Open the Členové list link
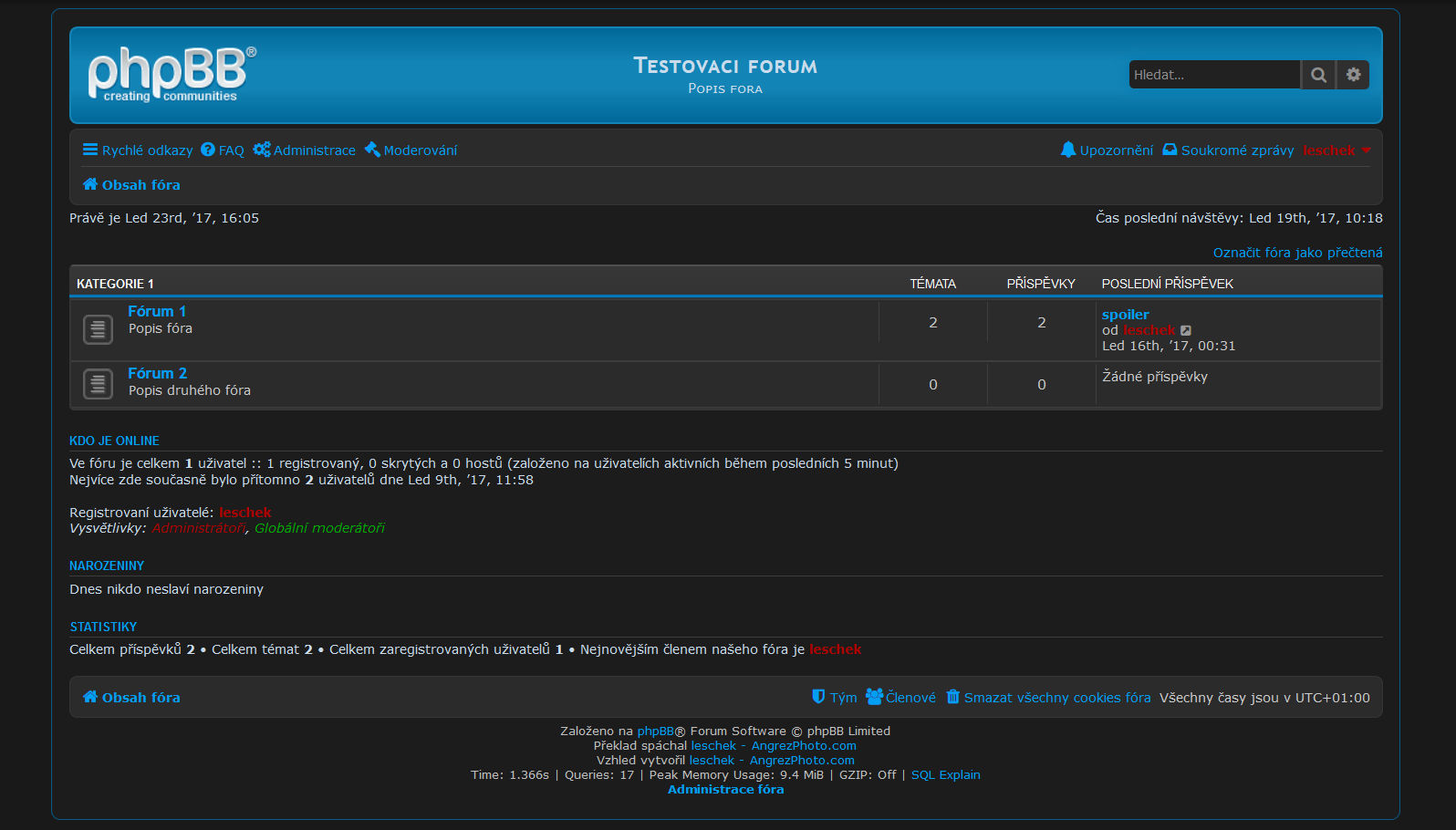Image resolution: width=1456 pixels, height=830 pixels. point(910,698)
